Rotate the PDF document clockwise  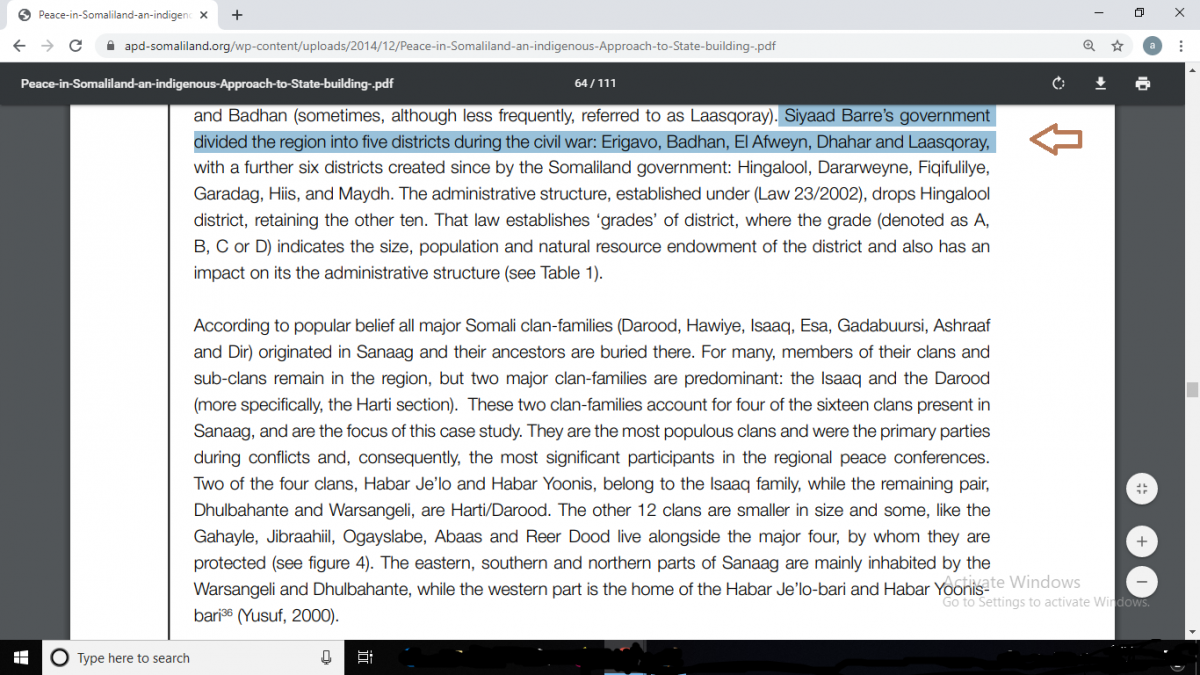point(1058,83)
